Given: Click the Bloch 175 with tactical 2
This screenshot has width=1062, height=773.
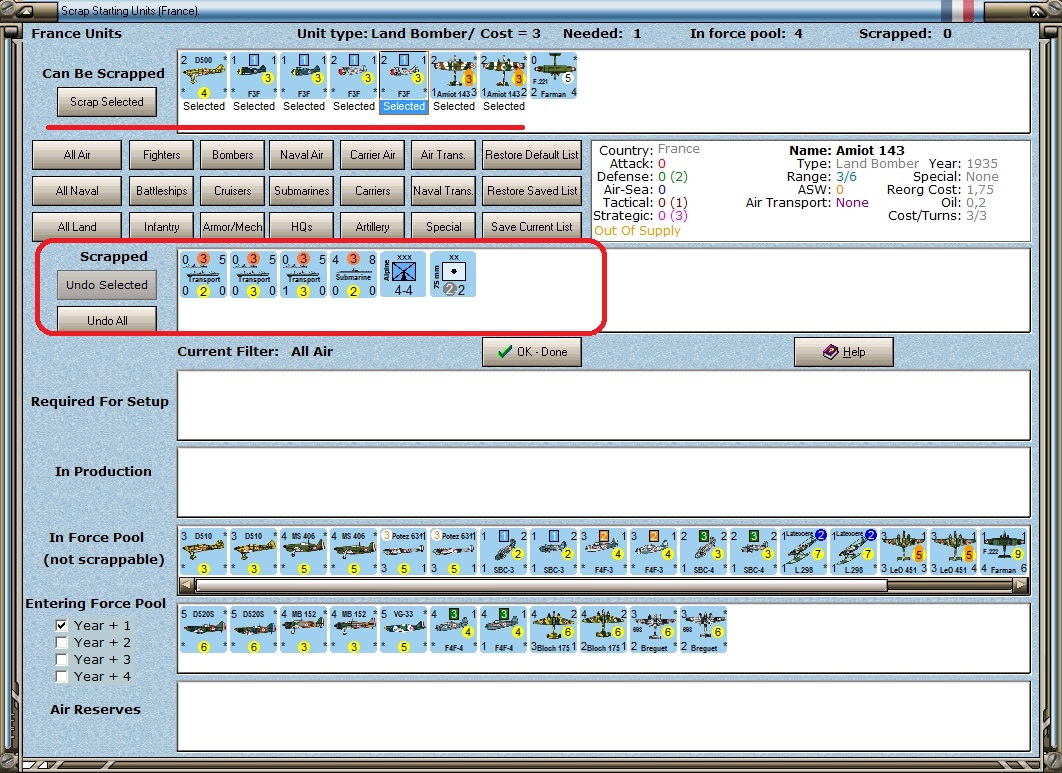Looking at the screenshot, I should click(x=604, y=630).
